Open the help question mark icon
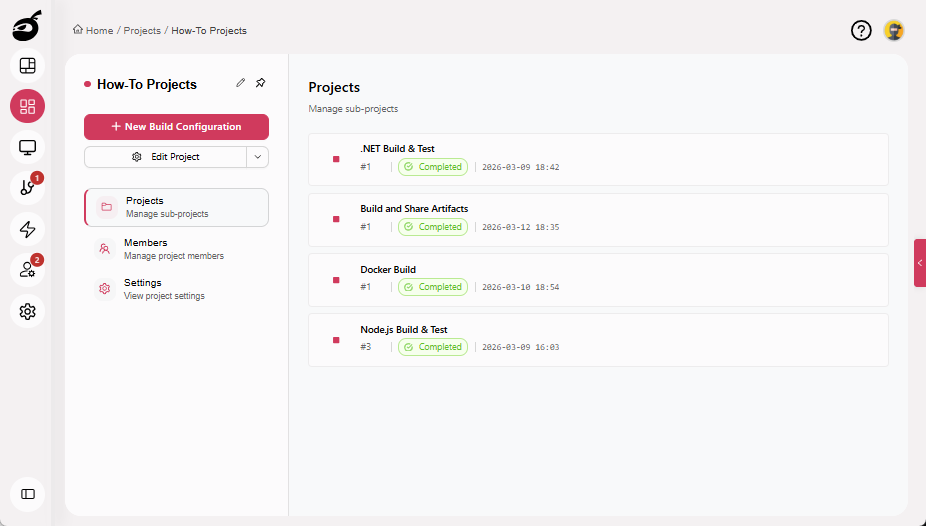This screenshot has height=526, width=926. pos(861,30)
